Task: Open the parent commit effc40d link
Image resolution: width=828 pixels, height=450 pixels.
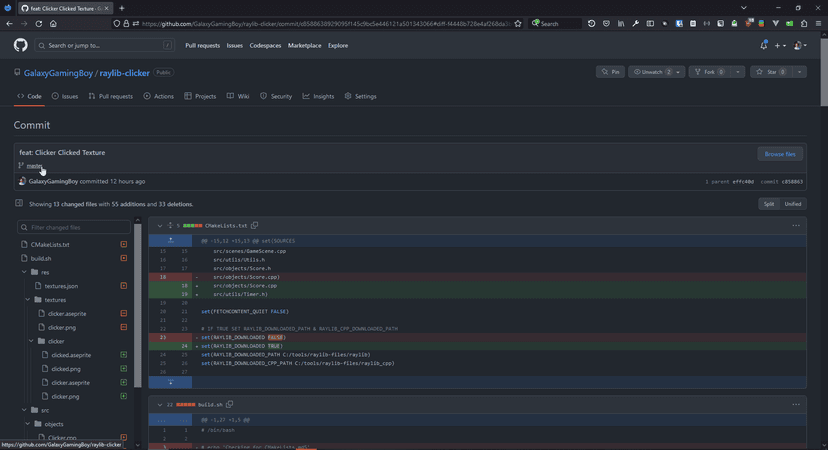Action: (x=743, y=182)
